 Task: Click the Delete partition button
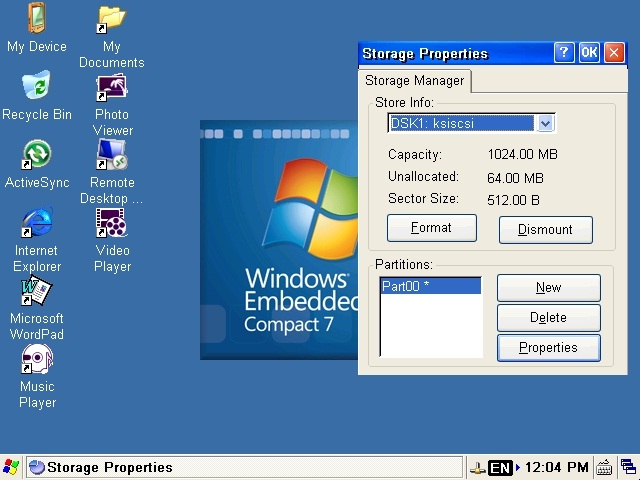549,318
